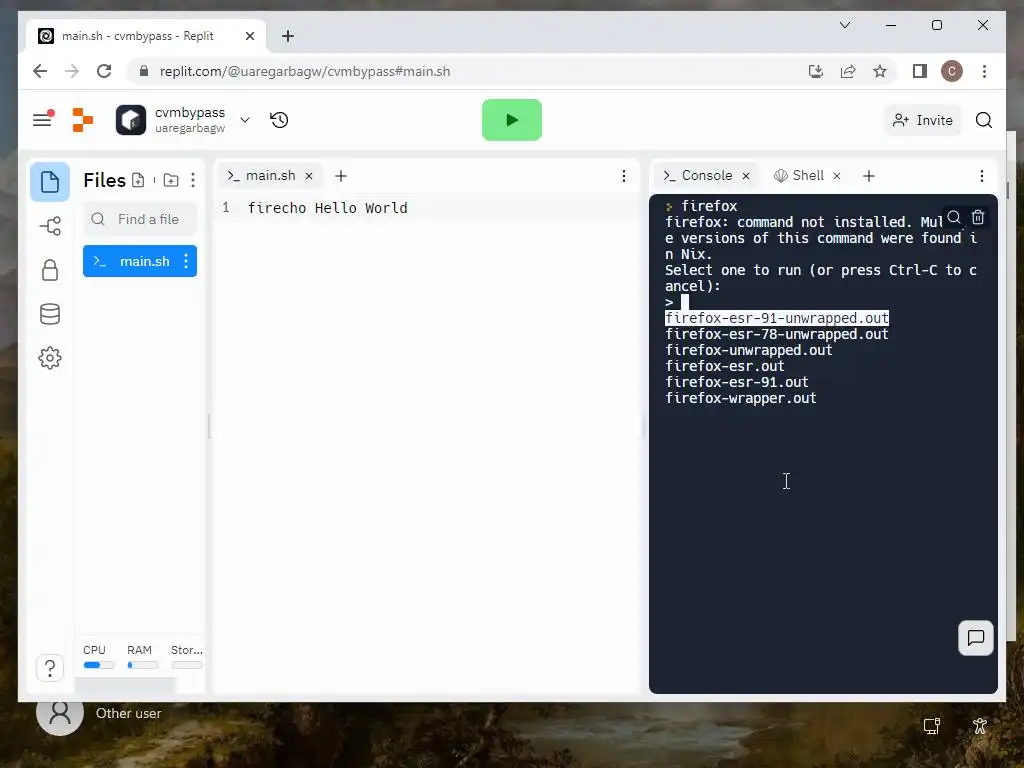Select the main.sh file in the file tree
The width and height of the screenshot is (1024, 768).
(x=140, y=261)
